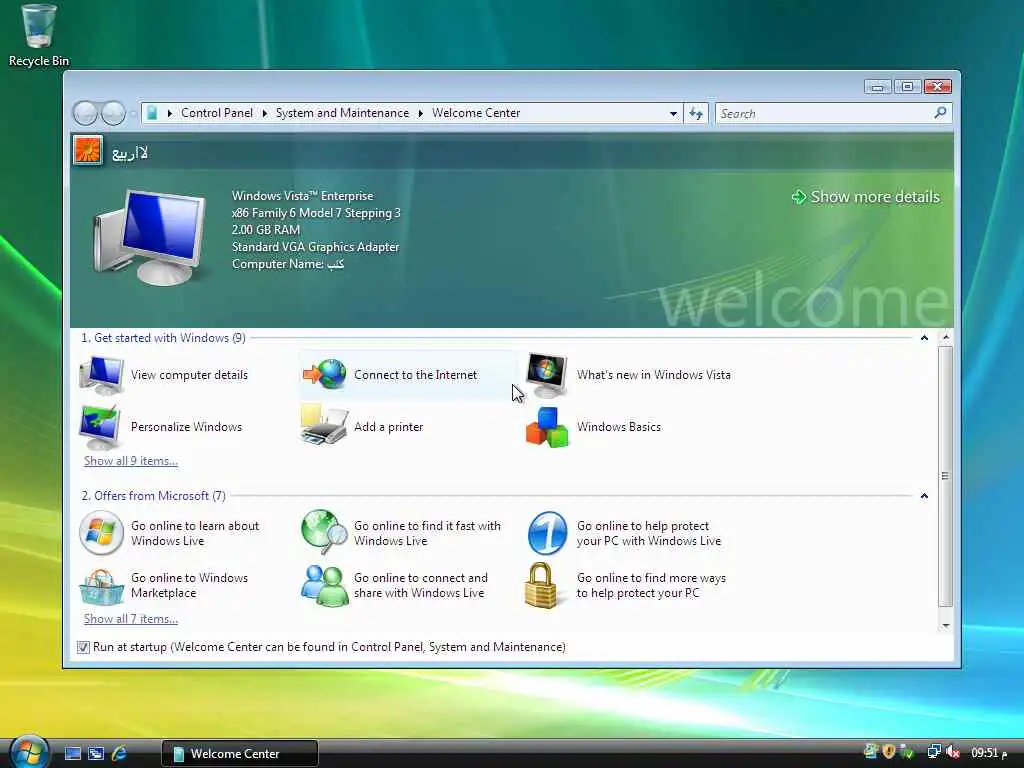The image size is (1024, 768).
Task: Click Offers from Microsoft heading
Action: (x=153, y=496)
